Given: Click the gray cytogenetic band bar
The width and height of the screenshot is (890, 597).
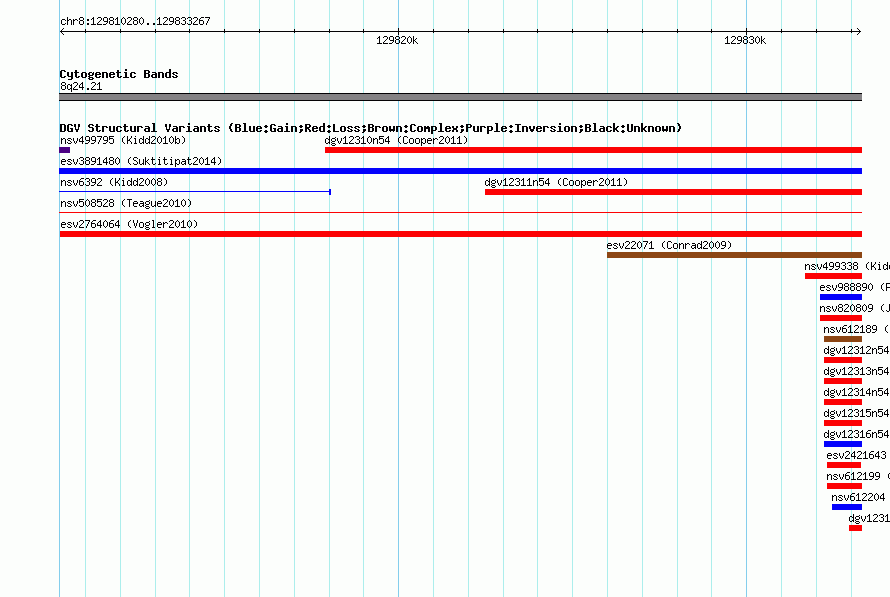Looking at the screenshot, I should (x=460, y=97).
